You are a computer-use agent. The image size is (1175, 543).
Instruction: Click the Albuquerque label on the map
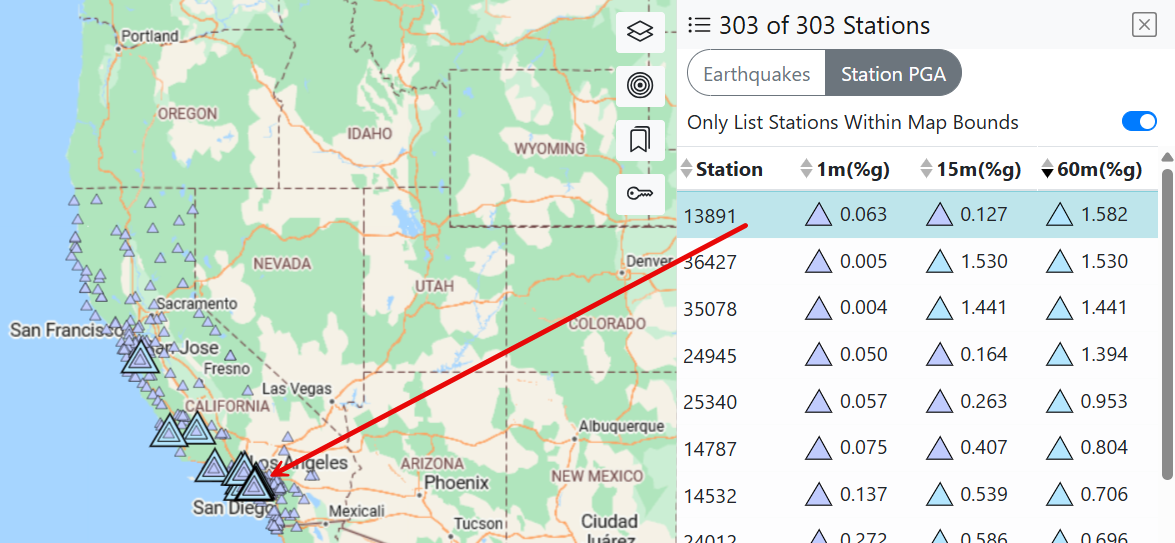click(x=620, y=426)
